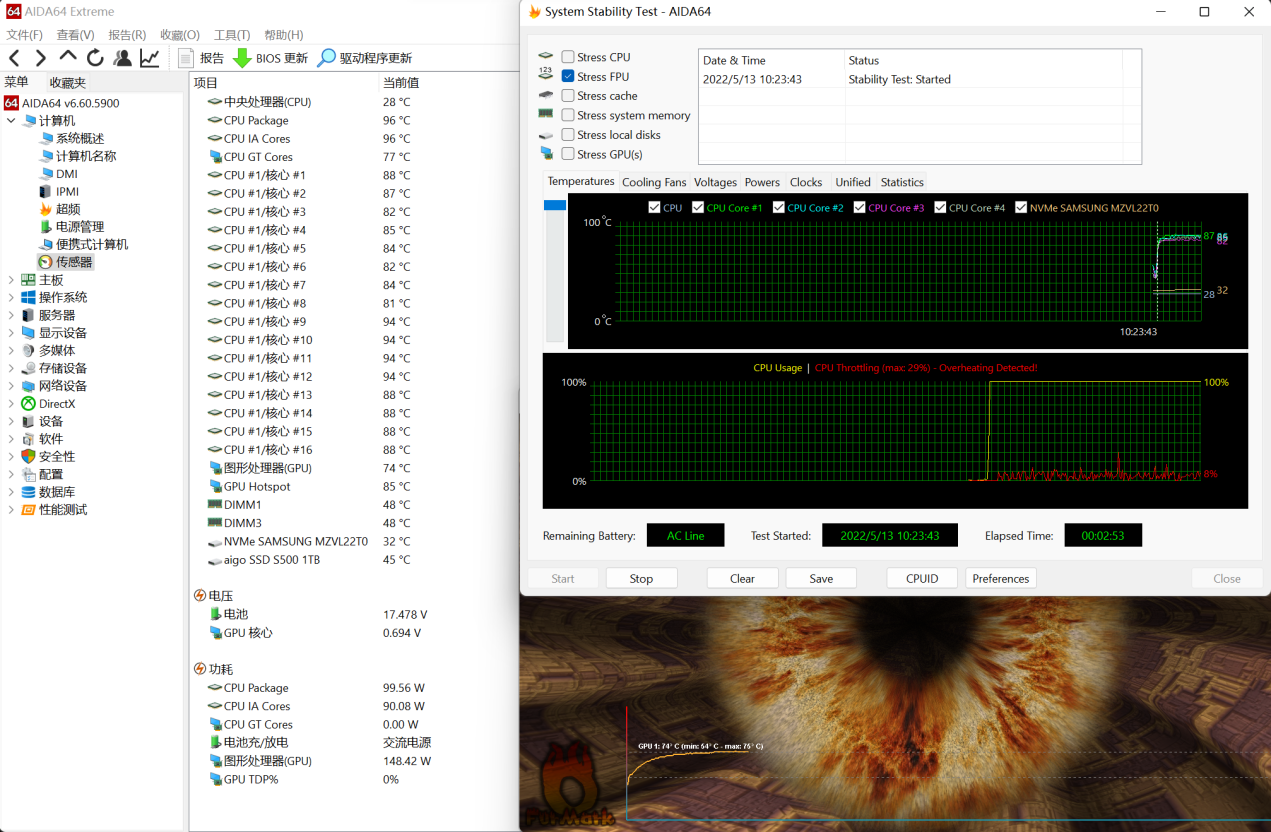Click the user favorites toolbar icon
Image resolution: width=1271 pixels, height=832 pixels.
click(122, 58)
